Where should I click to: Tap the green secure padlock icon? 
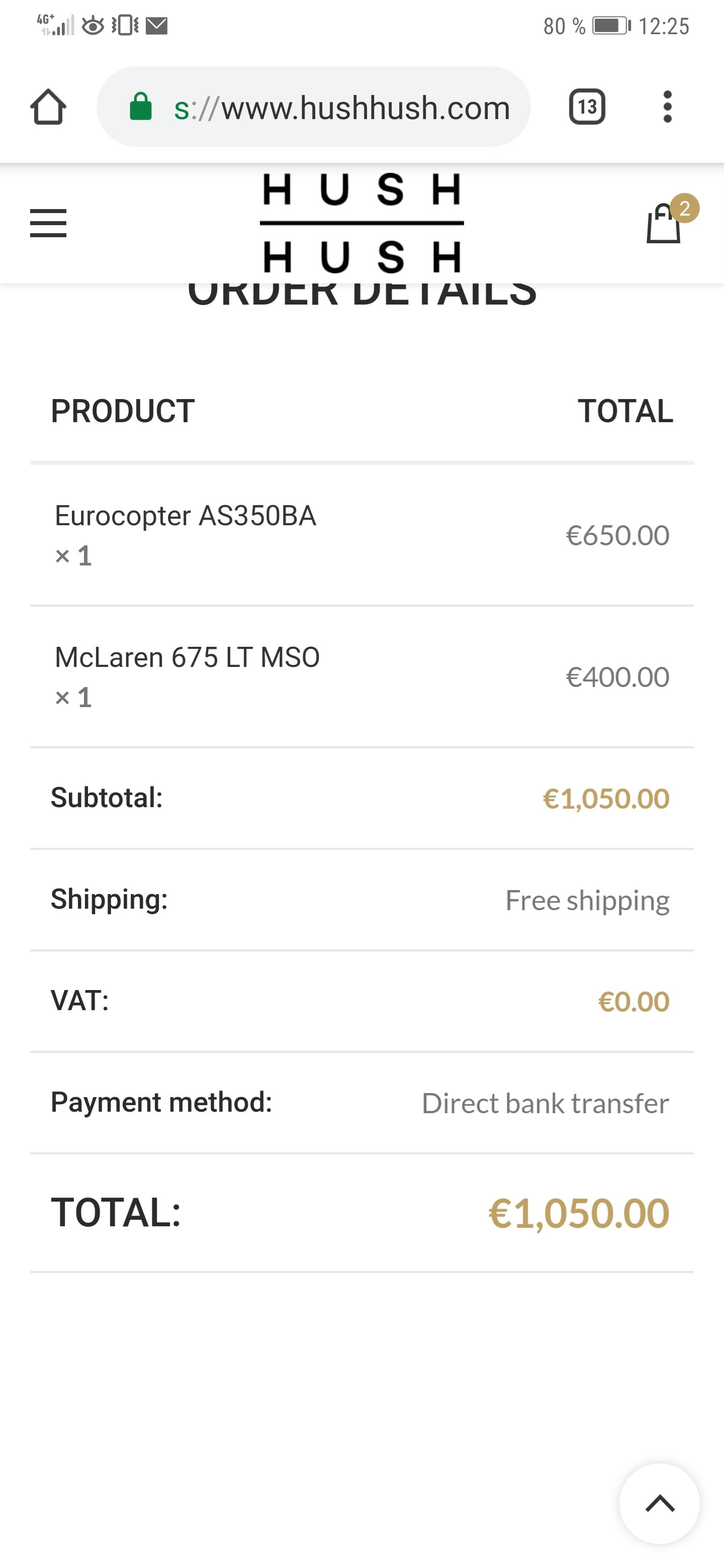[141, 107]
